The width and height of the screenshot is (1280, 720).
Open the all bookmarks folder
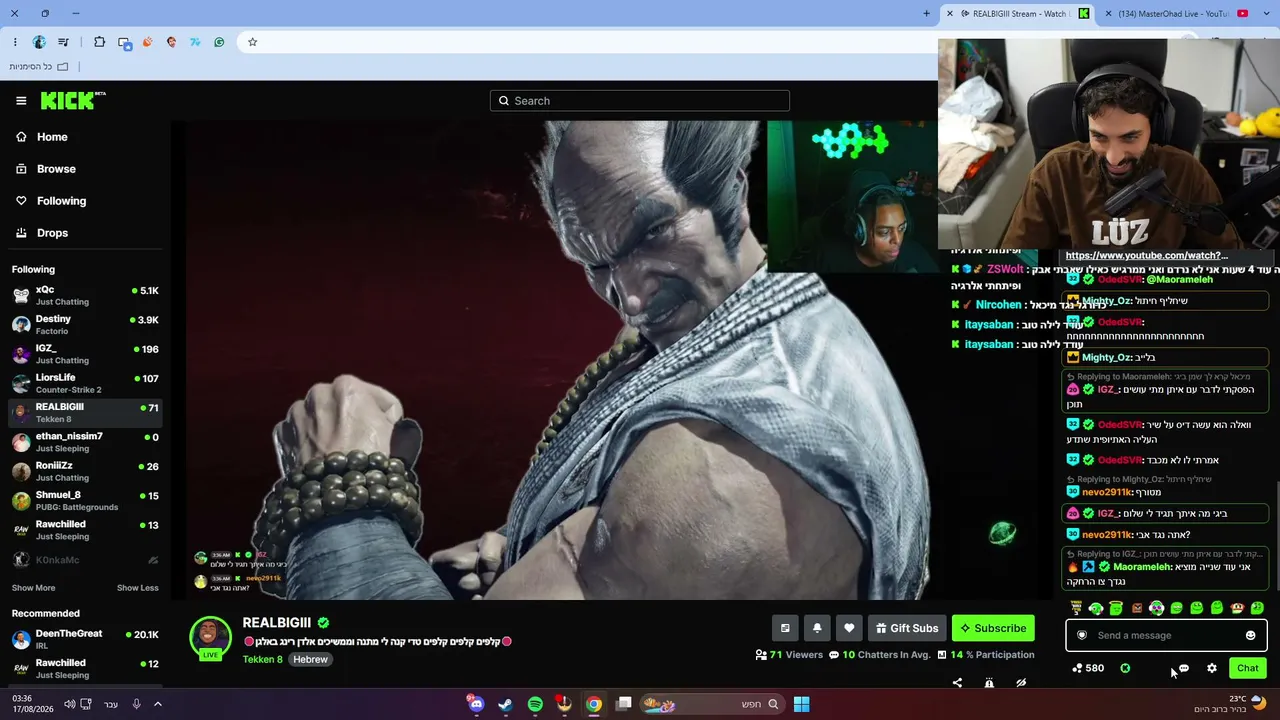coord(39,67)
